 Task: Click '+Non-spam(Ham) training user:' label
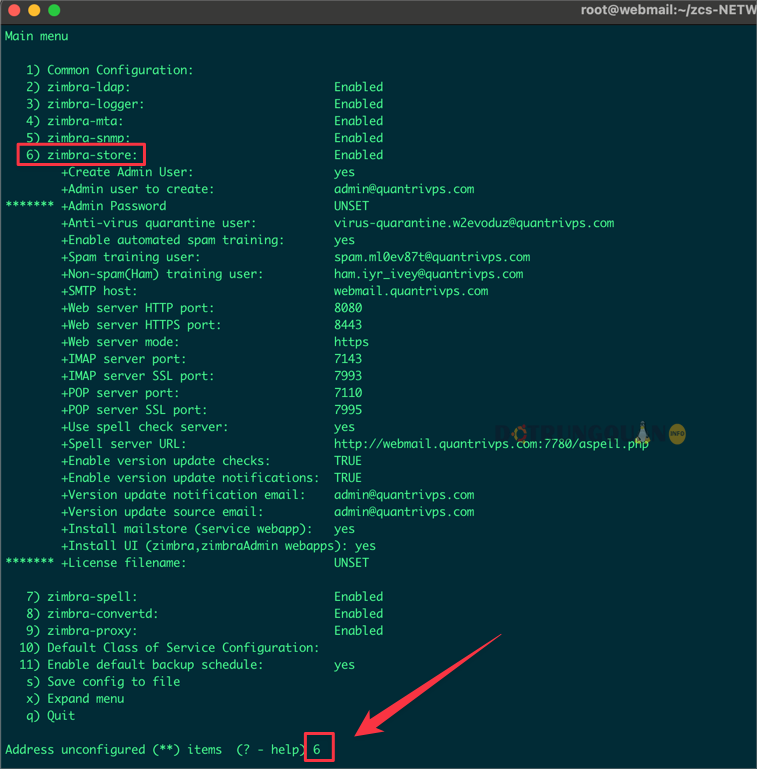click(x=162, y=274)
